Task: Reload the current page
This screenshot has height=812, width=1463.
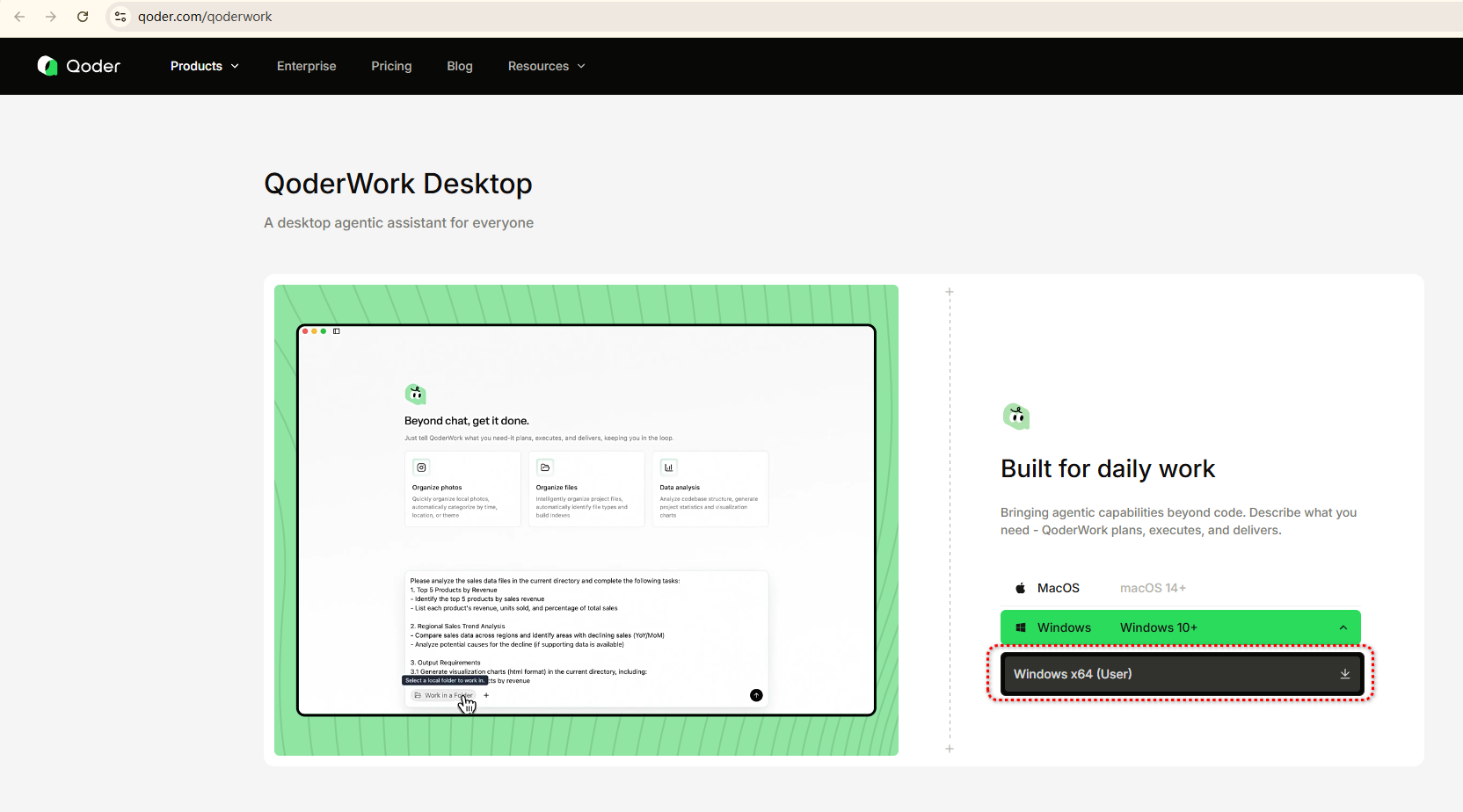Action: 83,17
